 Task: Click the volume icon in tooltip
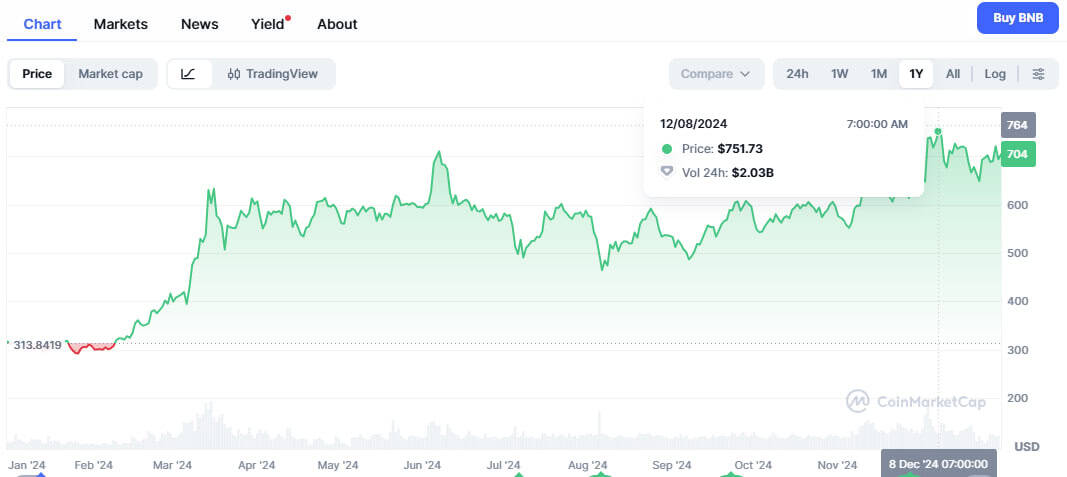[667, 172]
